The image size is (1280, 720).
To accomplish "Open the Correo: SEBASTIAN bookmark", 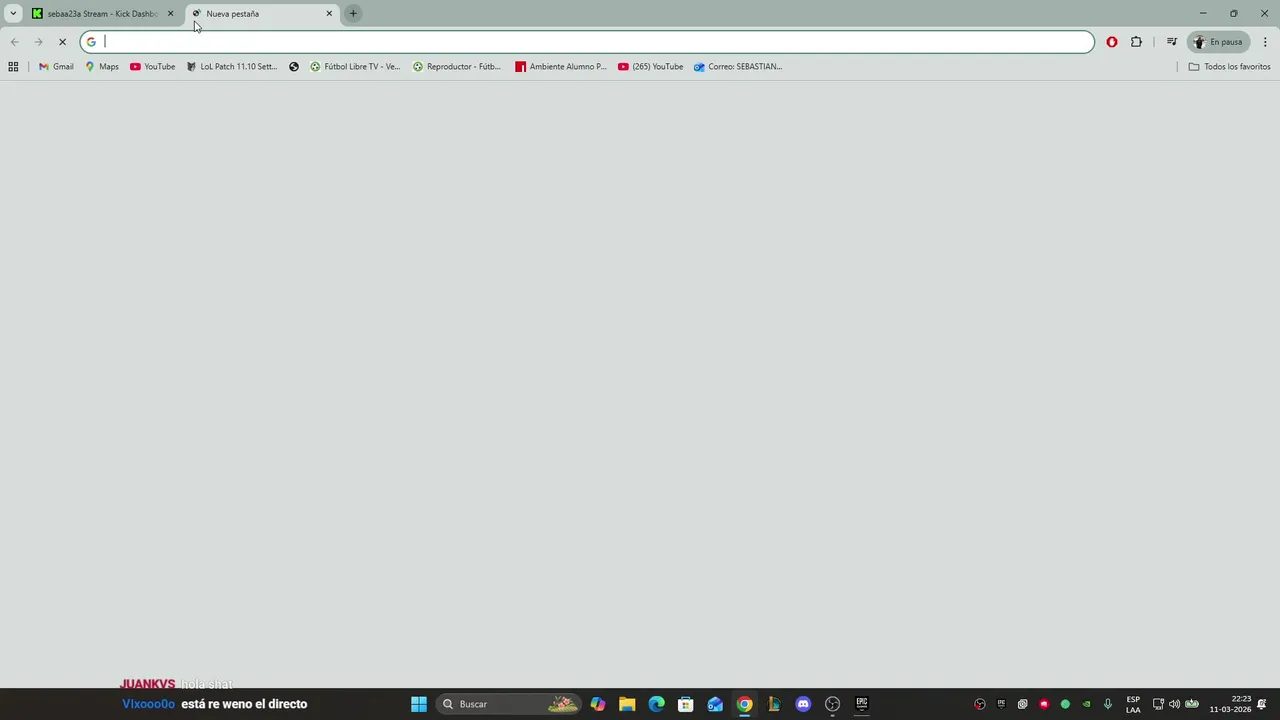I will tap(738, 67).
